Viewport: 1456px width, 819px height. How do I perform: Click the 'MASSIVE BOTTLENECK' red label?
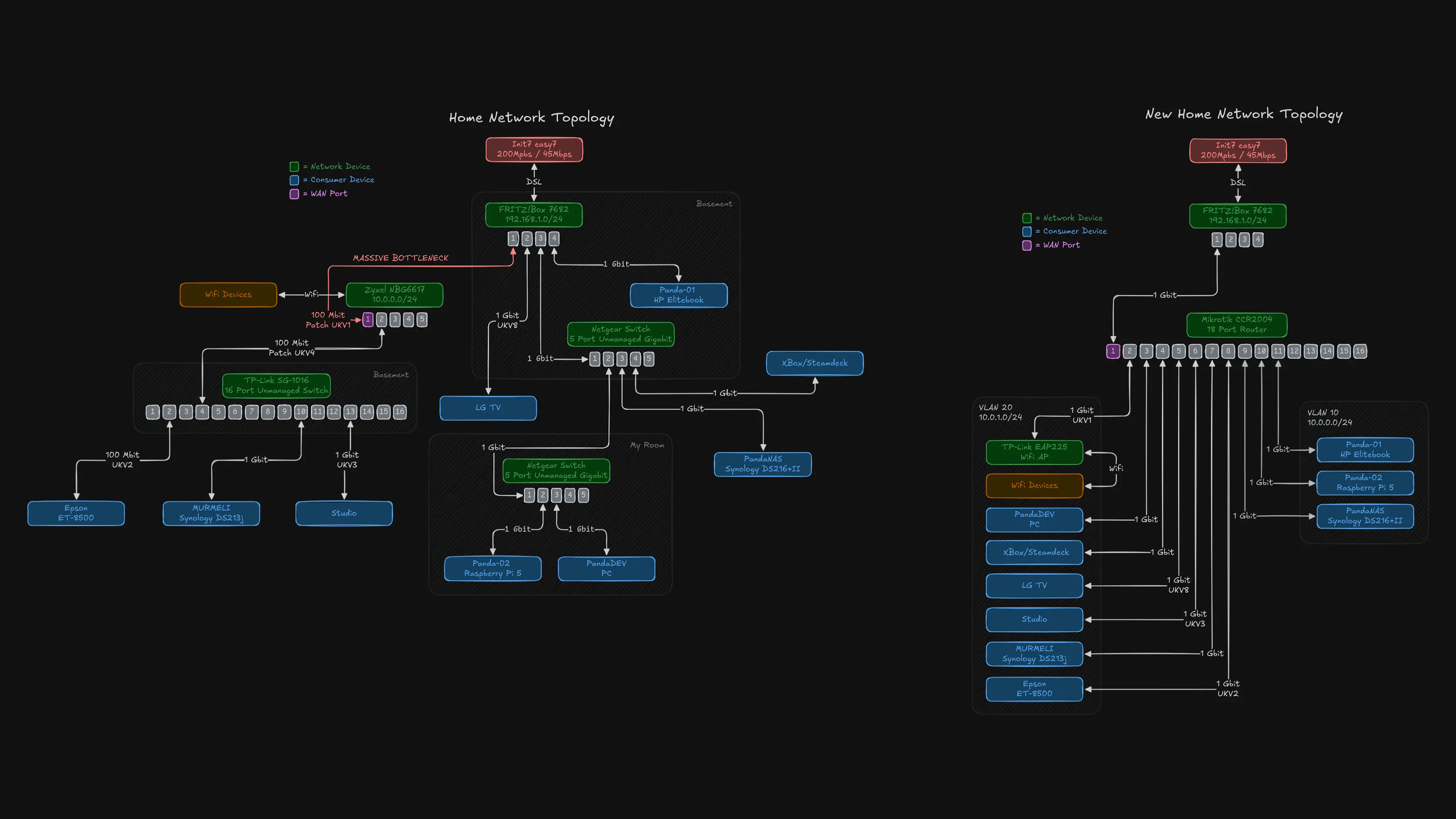pos(401,258)
